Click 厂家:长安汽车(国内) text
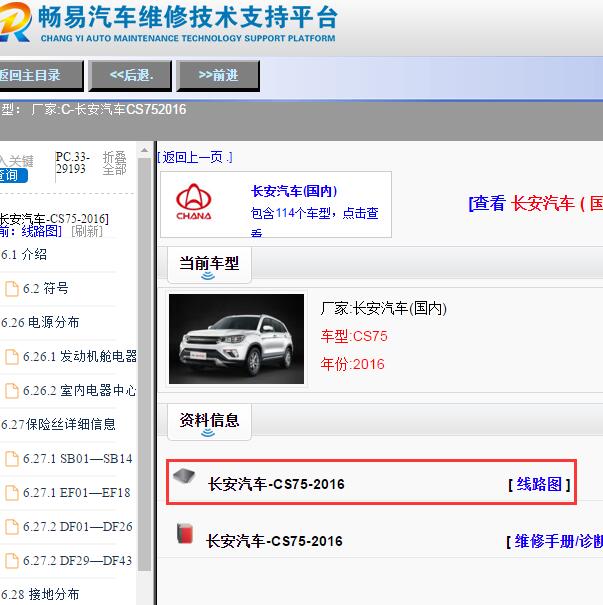 (383, 308)
